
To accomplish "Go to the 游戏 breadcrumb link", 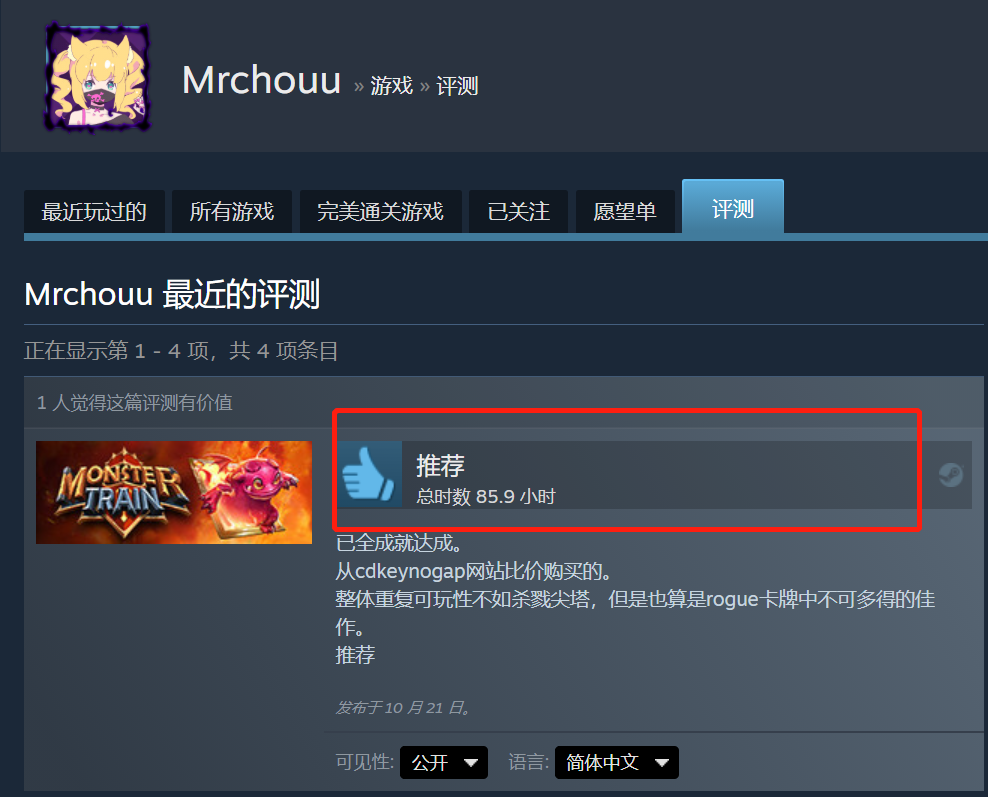I will point(391,86).
